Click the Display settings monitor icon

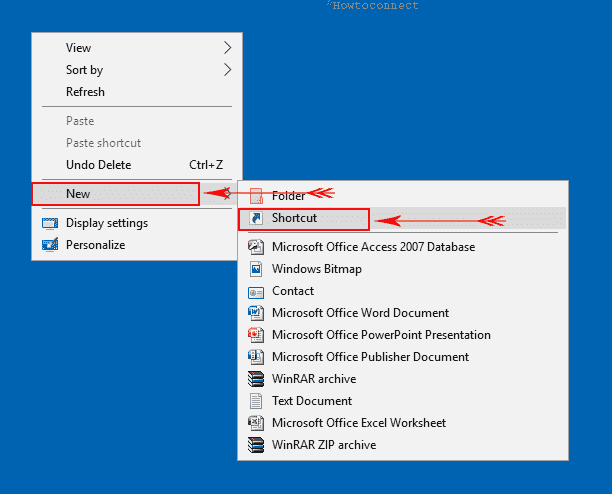pos(50,223)
